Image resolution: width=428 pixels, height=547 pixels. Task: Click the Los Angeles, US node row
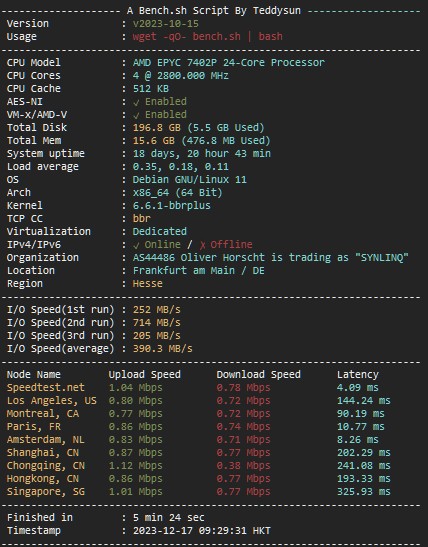(198, 400)
